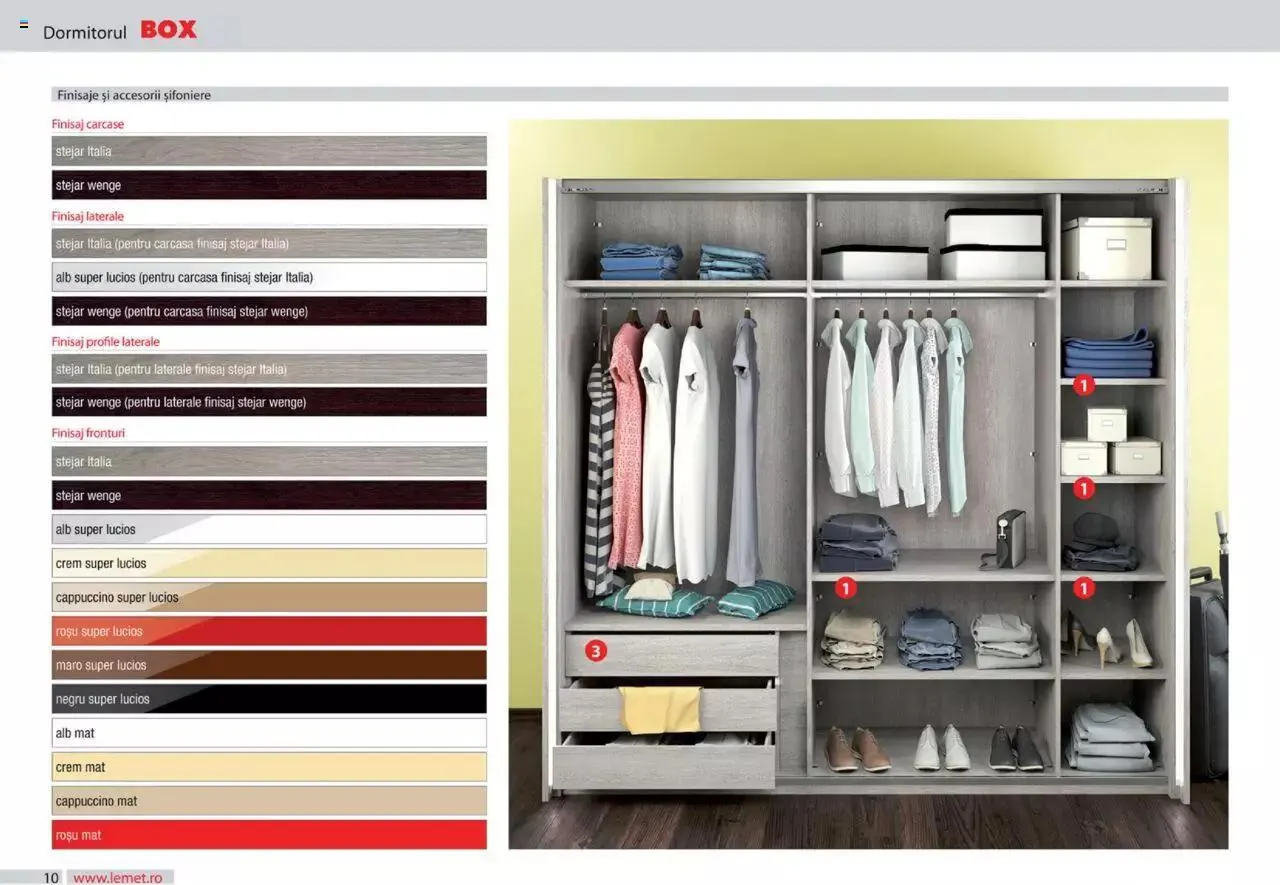
Task: Click marker 1 beneath the small white boxes
Action: coord(1084,488)
